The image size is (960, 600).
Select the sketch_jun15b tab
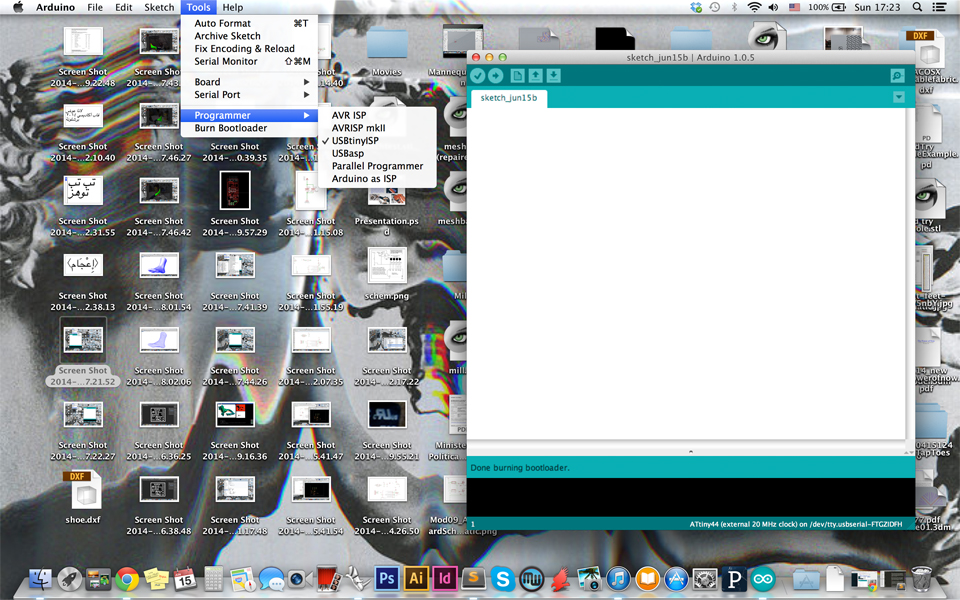point(509,98)
